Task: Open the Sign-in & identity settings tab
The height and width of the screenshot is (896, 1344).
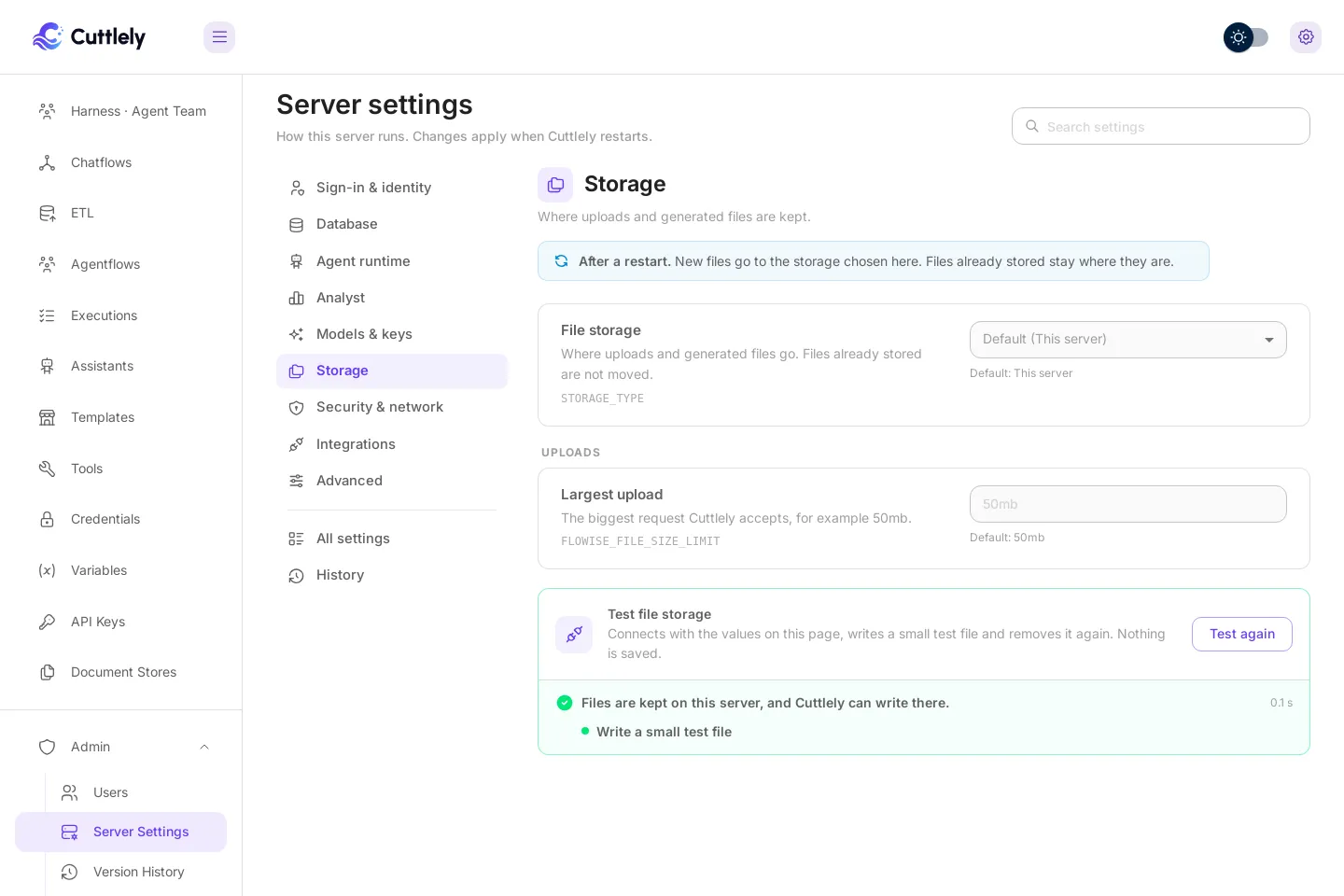Action: click(392, 188)
